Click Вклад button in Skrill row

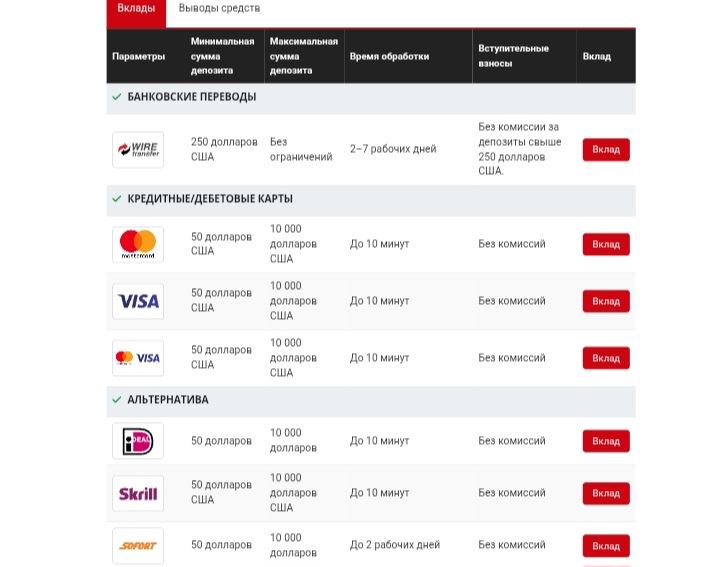(606, 494)
